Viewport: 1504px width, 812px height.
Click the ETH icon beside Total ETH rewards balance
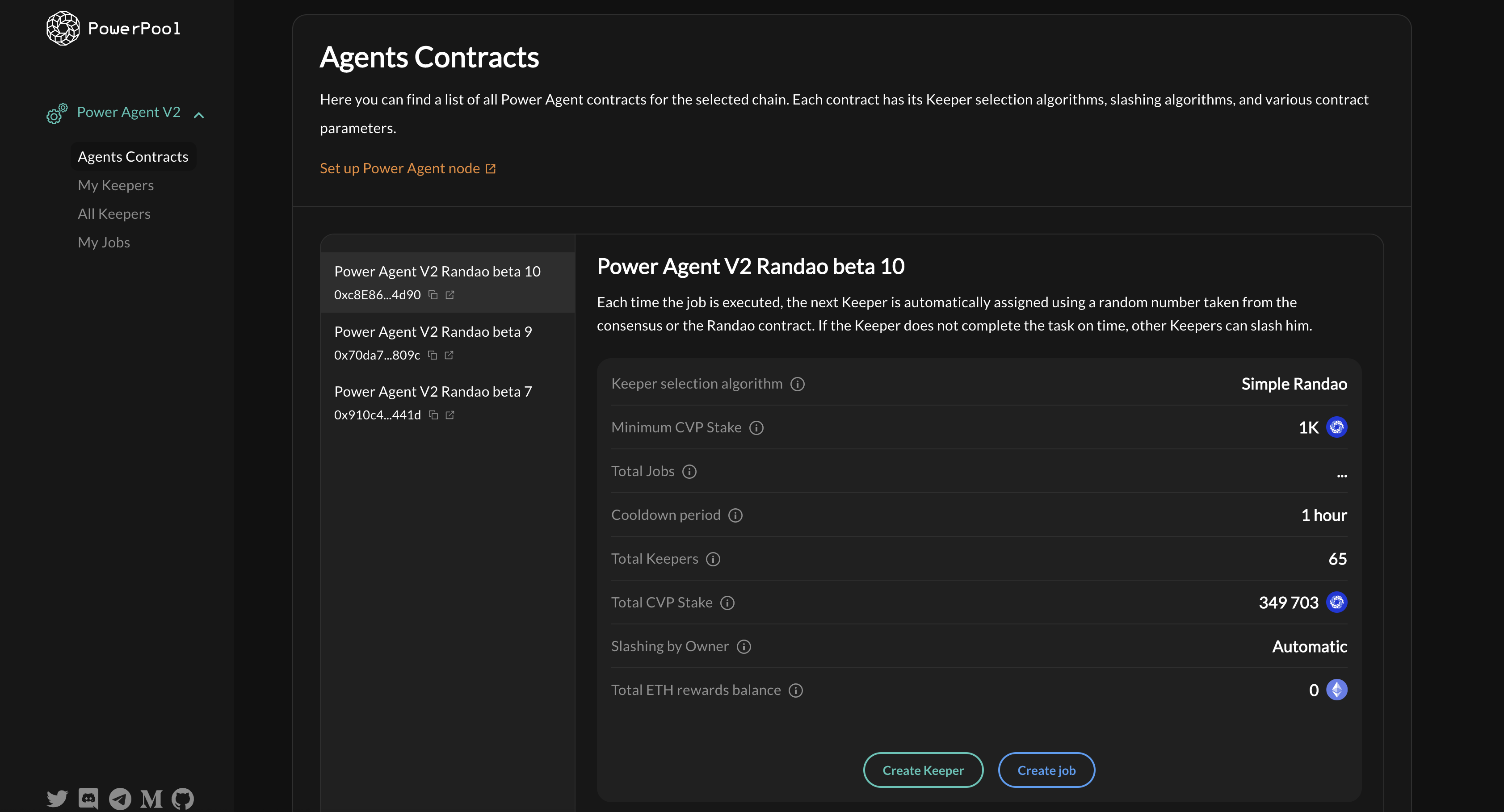click(x=1336, y=690)
